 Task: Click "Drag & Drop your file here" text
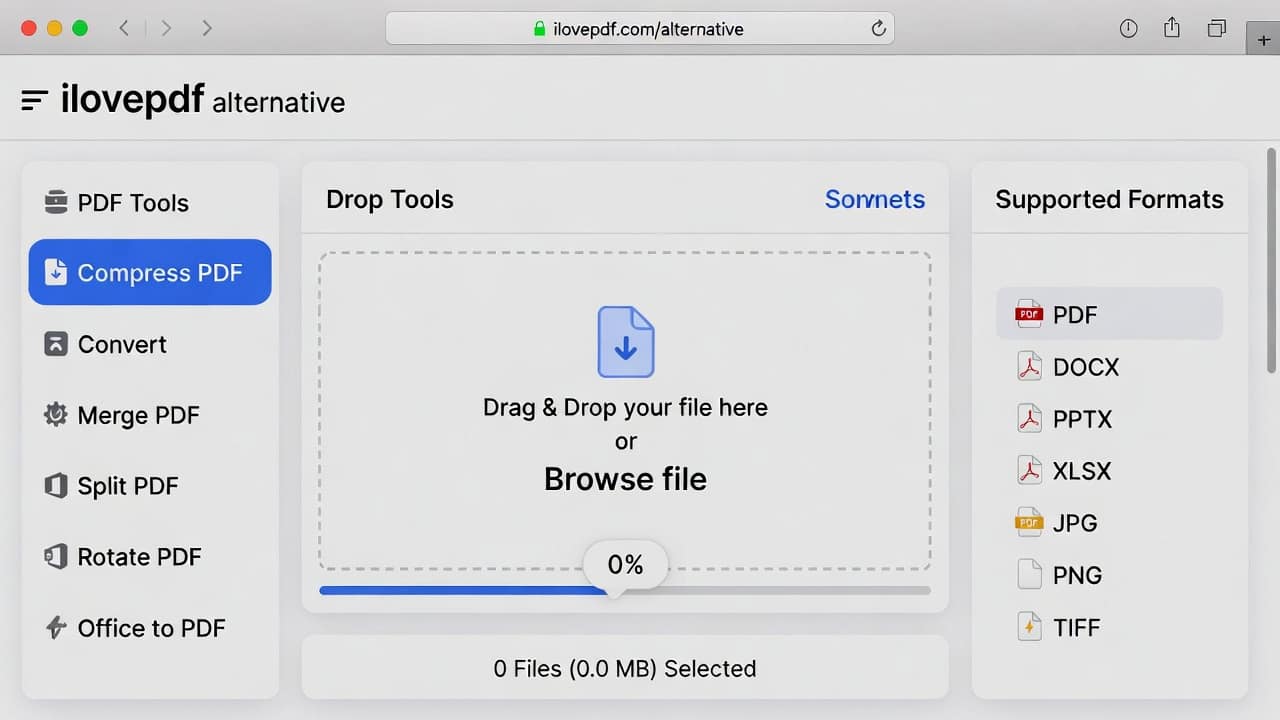click(x=625, y=408)
